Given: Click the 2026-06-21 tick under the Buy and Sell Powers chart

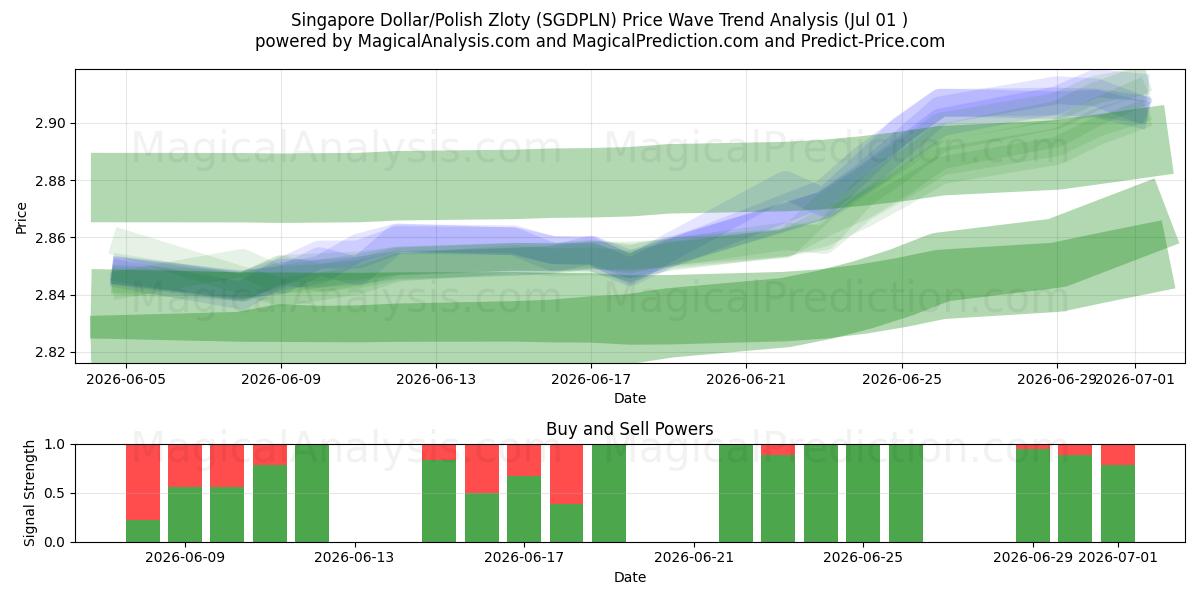Looking at the screenshot, I should 693,558.
